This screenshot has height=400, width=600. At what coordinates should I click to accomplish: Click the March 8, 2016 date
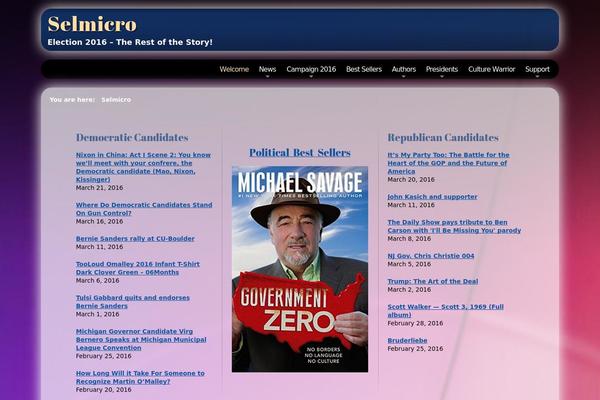[x=409, y=238]
